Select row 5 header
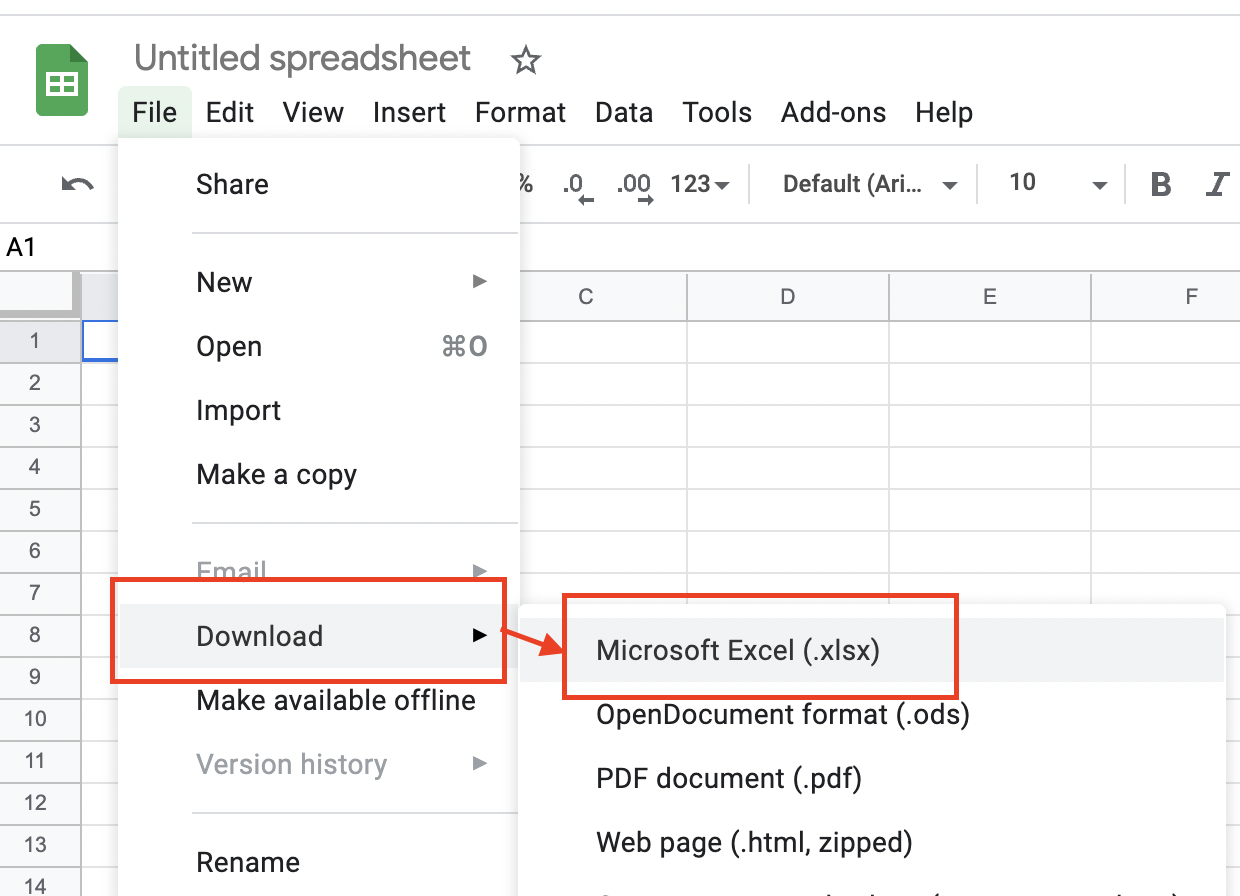This screenshot has width=1240, height=896. click(x=40, y=509)
